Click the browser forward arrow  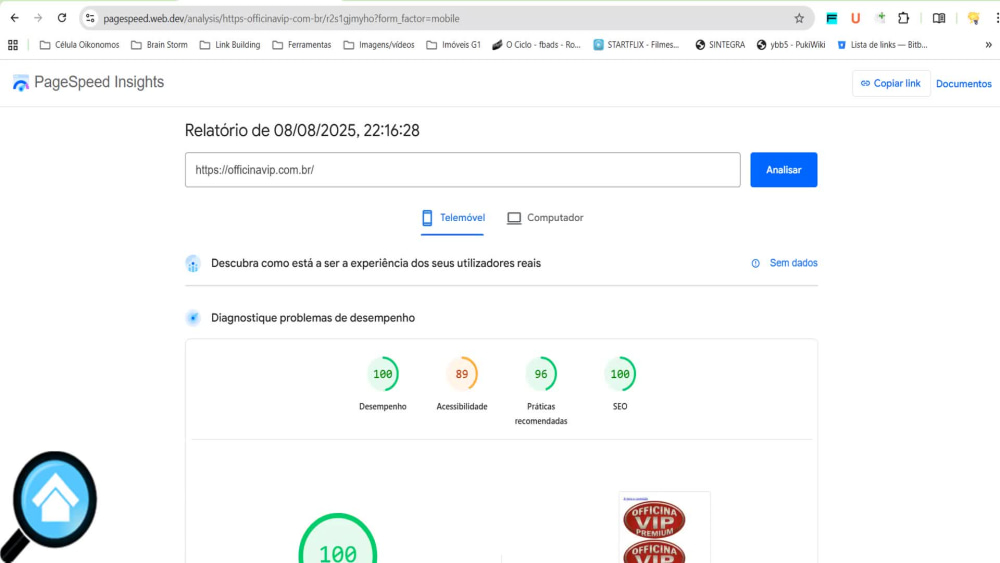[38, 18]
